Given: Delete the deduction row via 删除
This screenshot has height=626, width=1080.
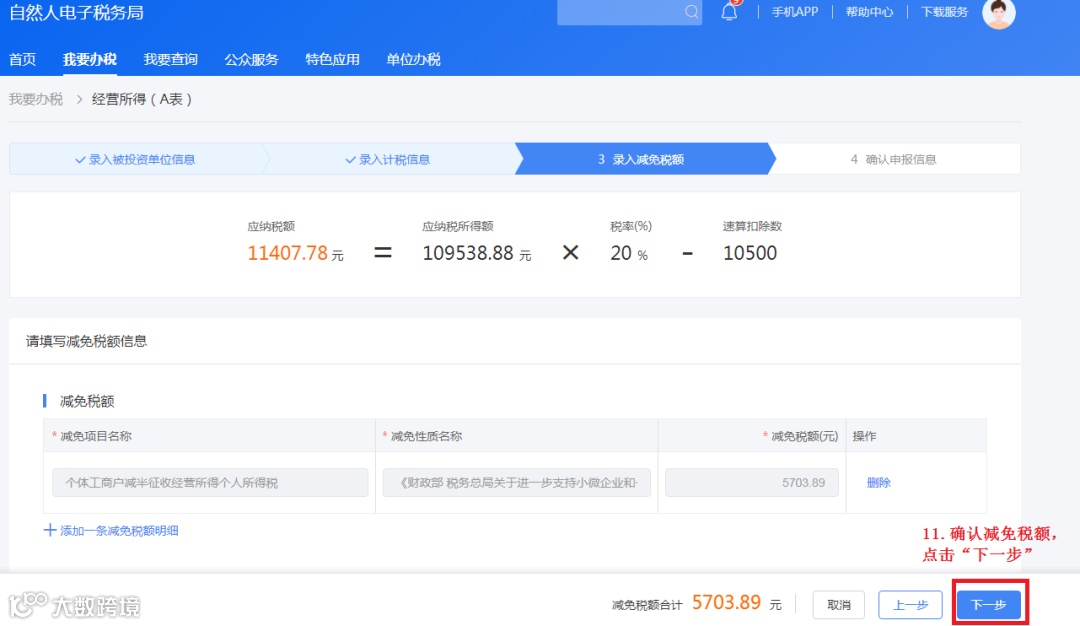Looking at the screenshot, I should pos(878,482).
